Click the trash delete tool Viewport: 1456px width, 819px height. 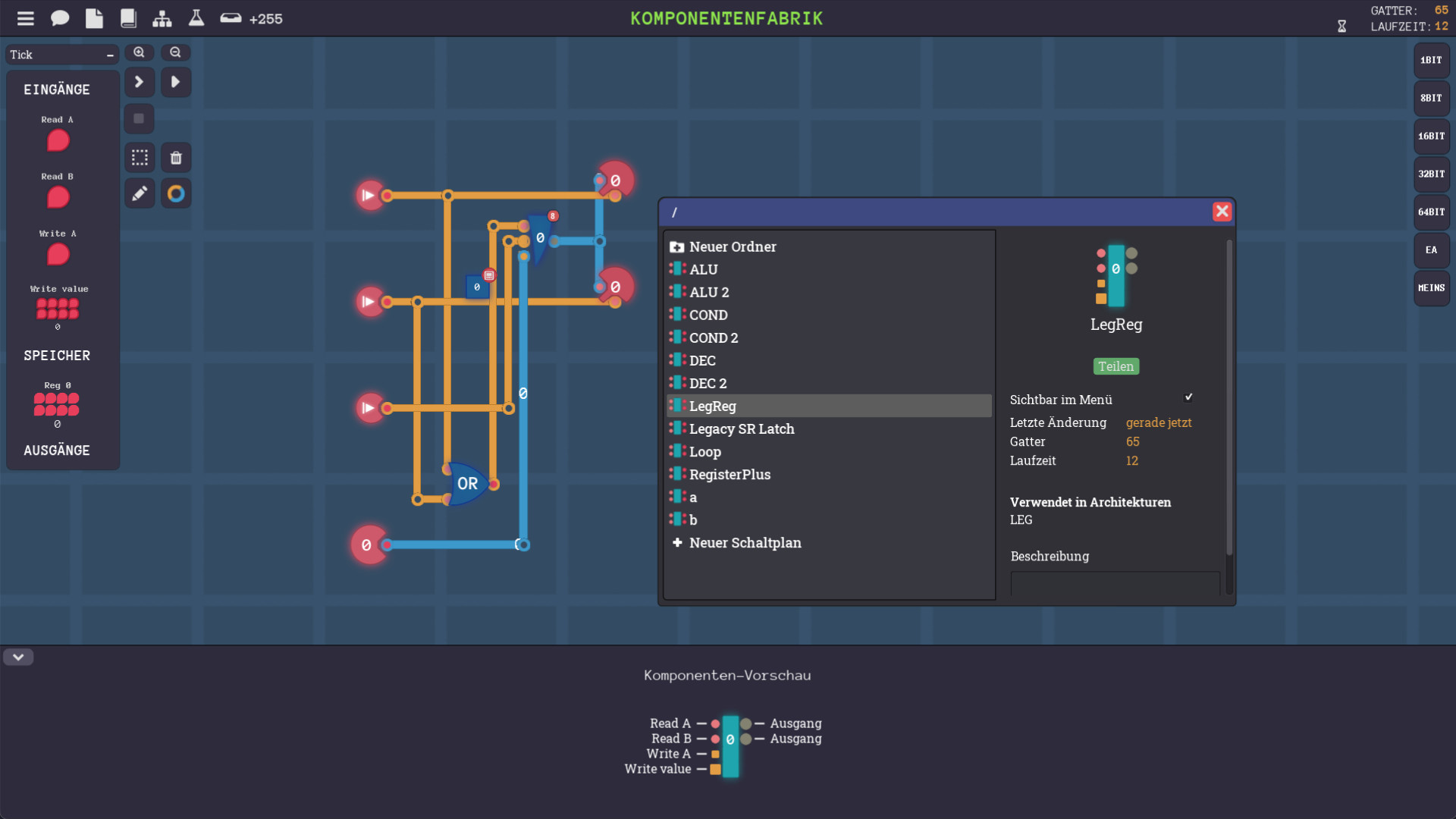click(176, 158)
